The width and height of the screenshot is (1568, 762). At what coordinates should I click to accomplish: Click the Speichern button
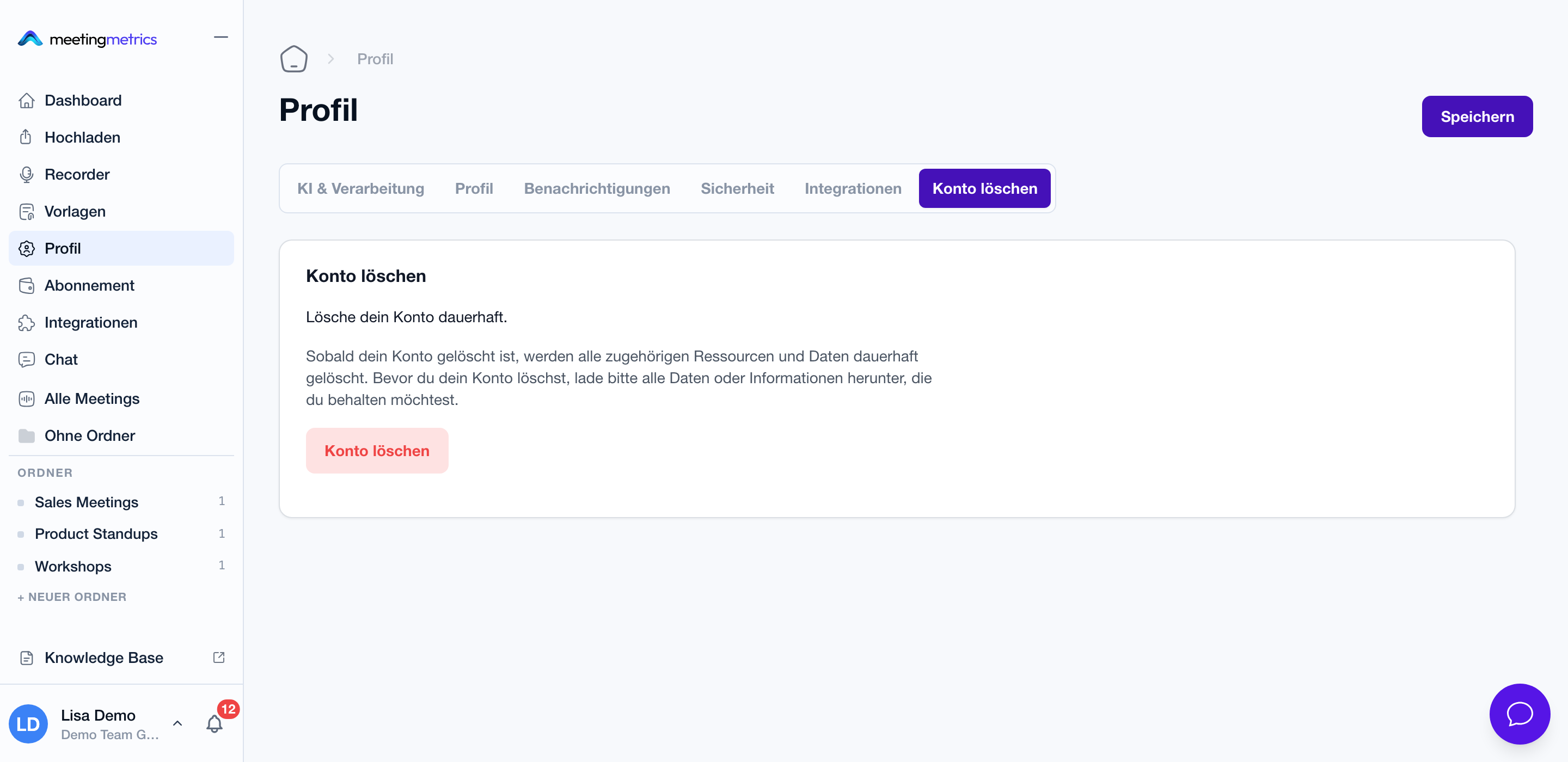click(1477, 116)
